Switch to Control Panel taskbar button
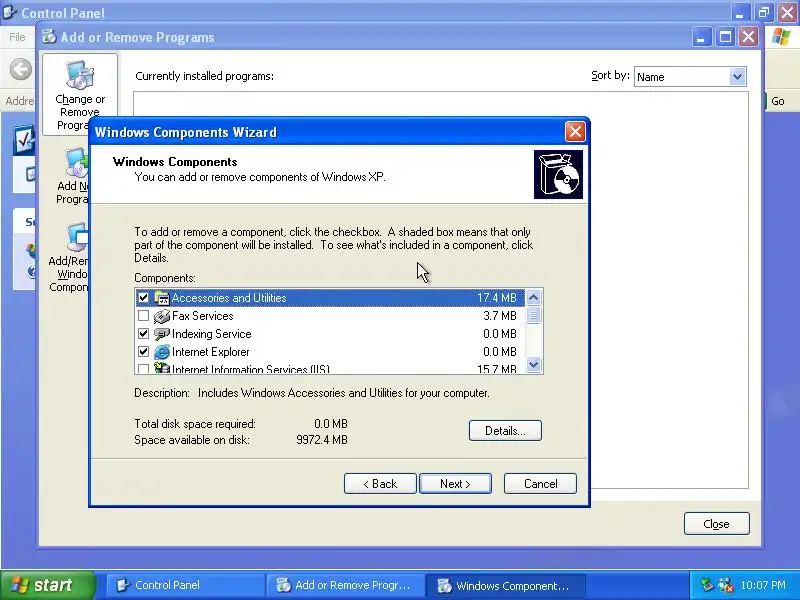 pos(184,585)
